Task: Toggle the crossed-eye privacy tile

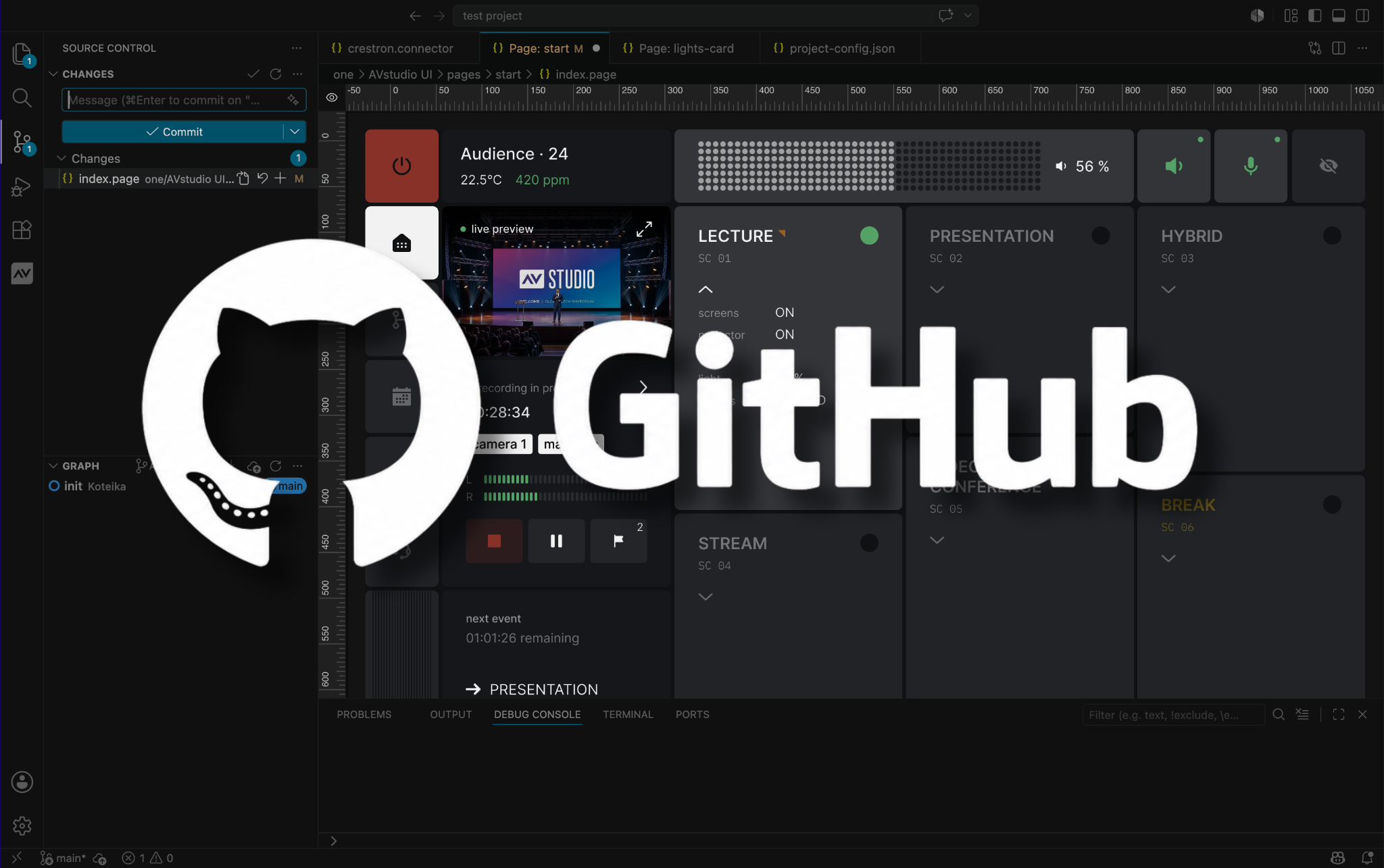Action: (x=1329, y=165)
